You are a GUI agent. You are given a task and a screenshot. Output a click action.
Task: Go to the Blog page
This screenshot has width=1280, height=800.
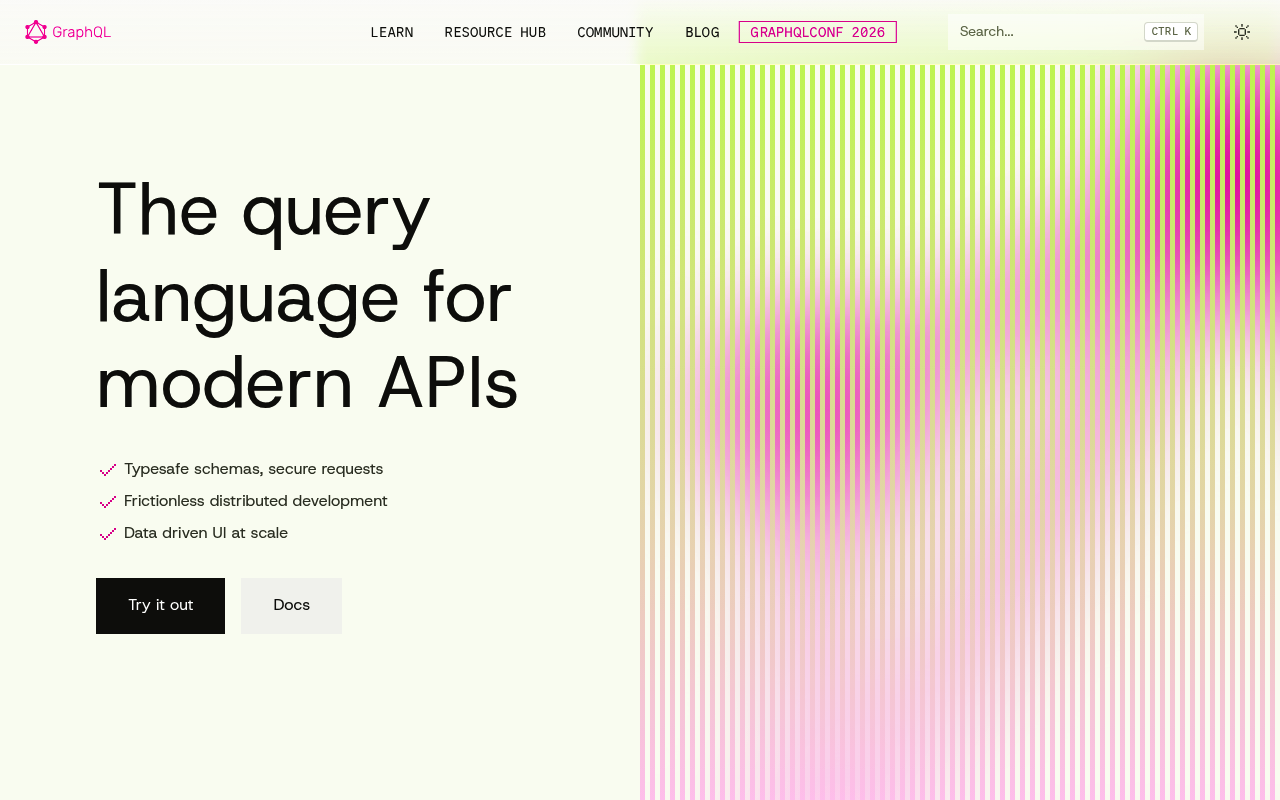[702, 32]
